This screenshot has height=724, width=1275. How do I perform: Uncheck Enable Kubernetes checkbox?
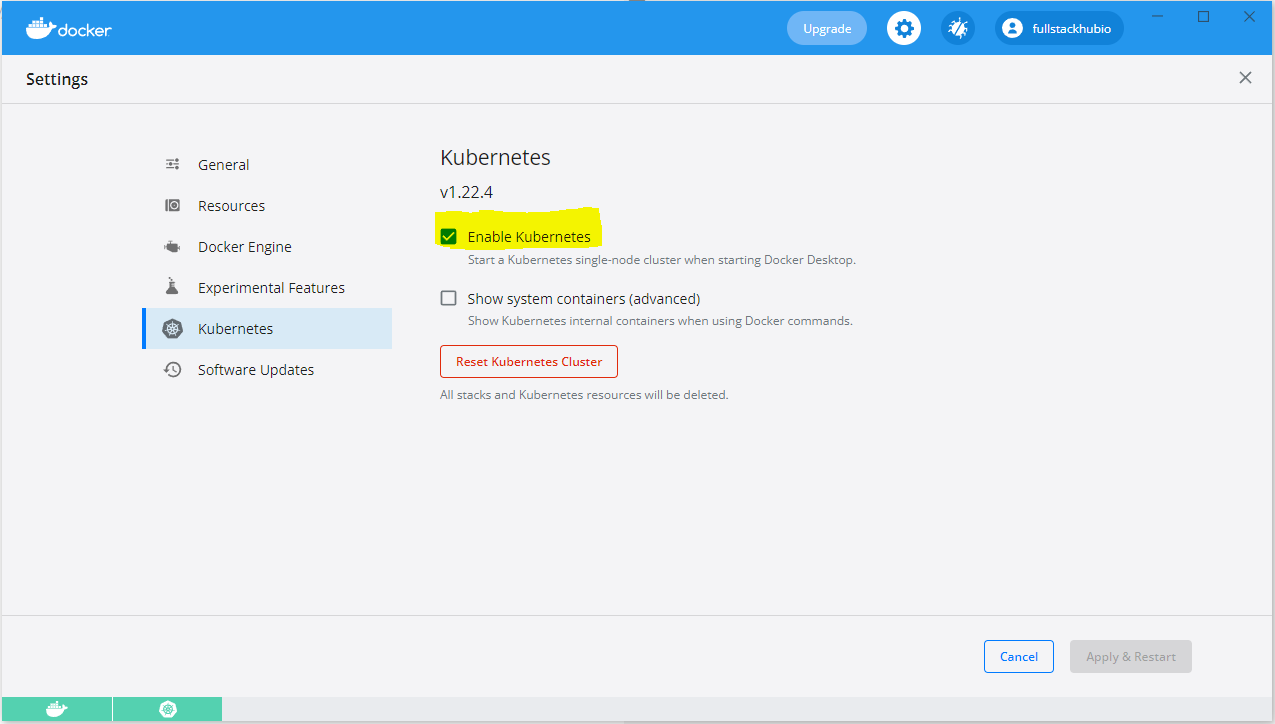click(x=449, y=237)
